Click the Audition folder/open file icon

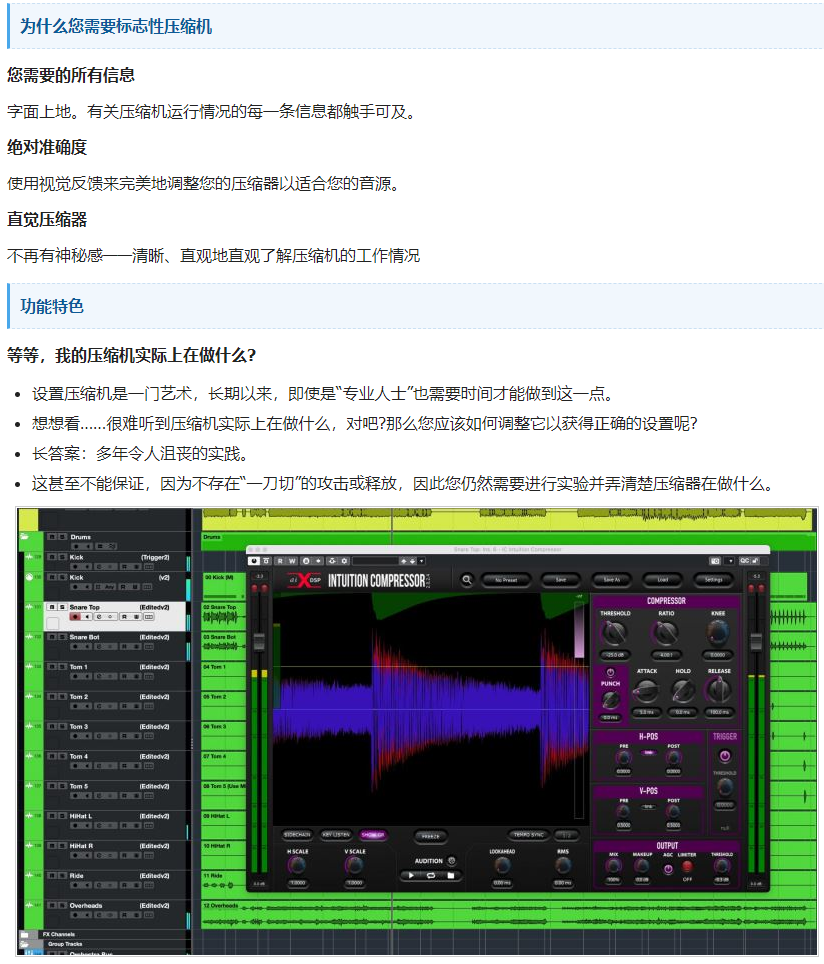click(x=450, y=875)
